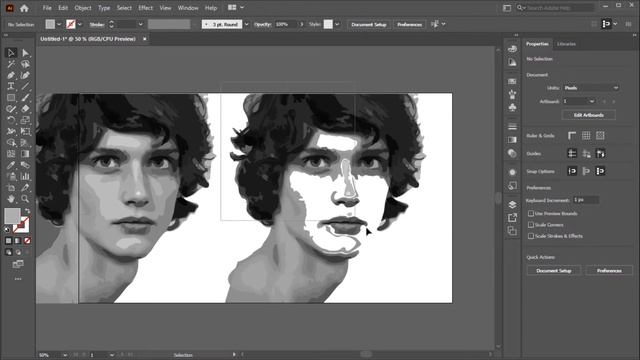
Task: Select the Line Segment tool
Action: pyautogui.click(x=25, y=86)
